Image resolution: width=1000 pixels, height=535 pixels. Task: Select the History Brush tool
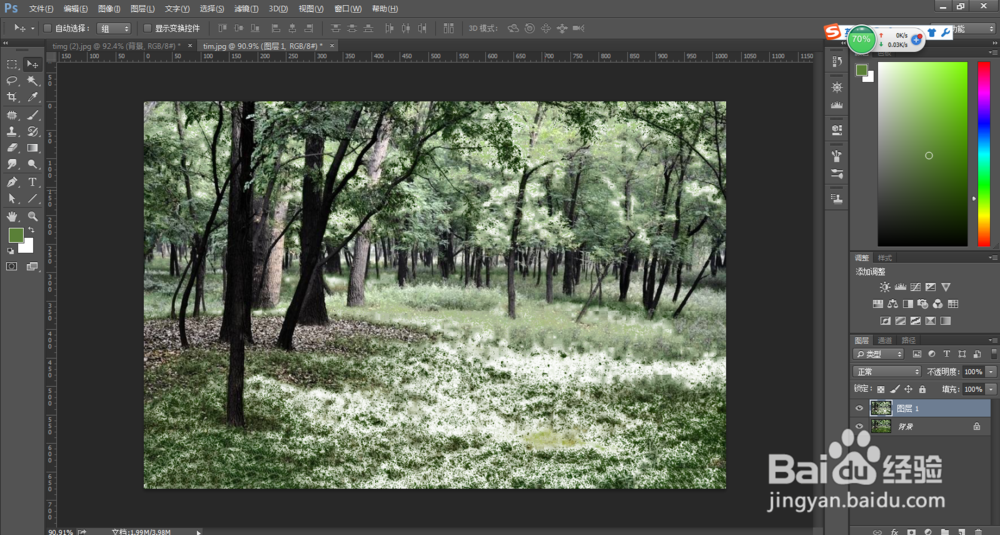pos(32,131)
